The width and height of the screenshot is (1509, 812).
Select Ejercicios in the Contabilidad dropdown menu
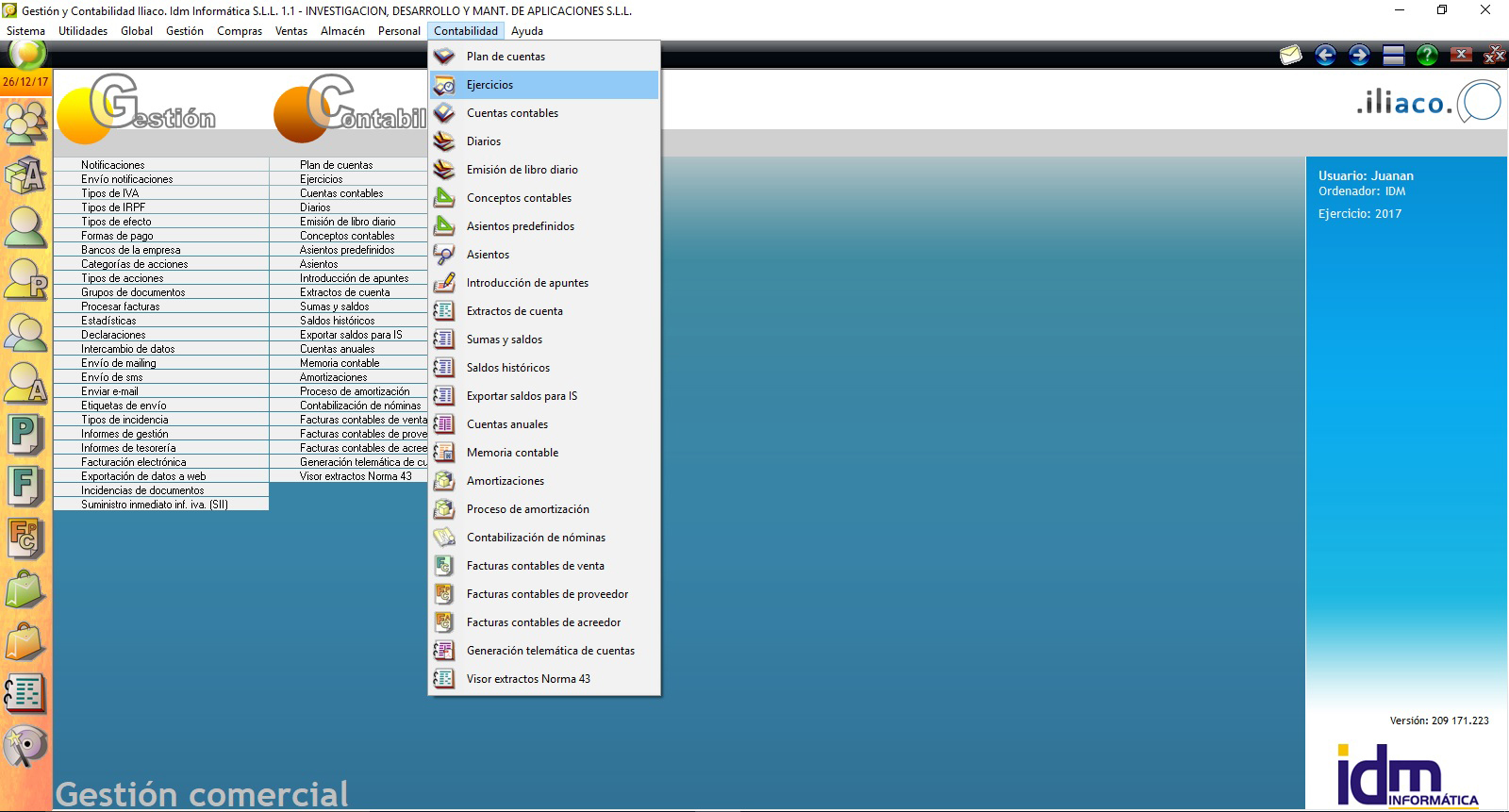coord(544,85)
